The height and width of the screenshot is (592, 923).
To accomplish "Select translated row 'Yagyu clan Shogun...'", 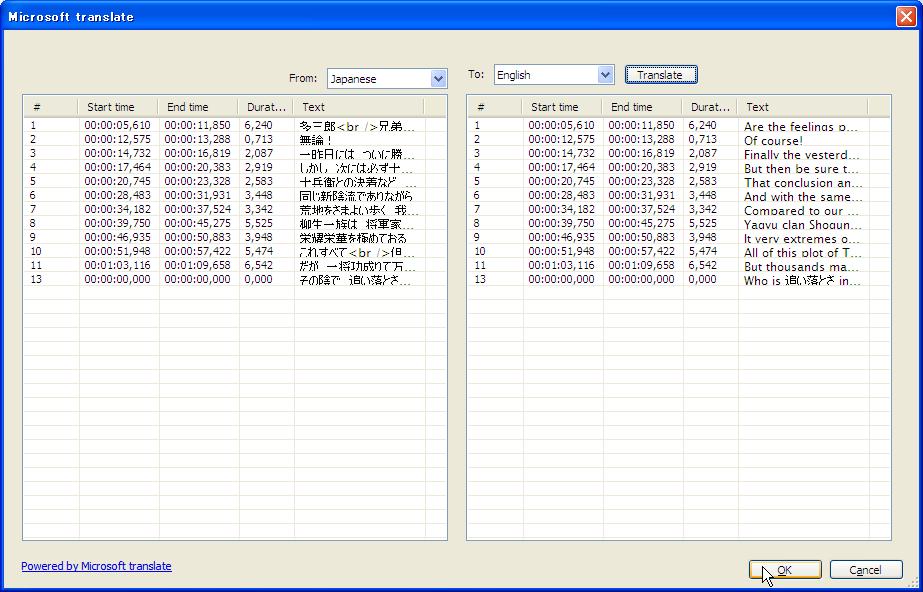I will click(803, 225).
